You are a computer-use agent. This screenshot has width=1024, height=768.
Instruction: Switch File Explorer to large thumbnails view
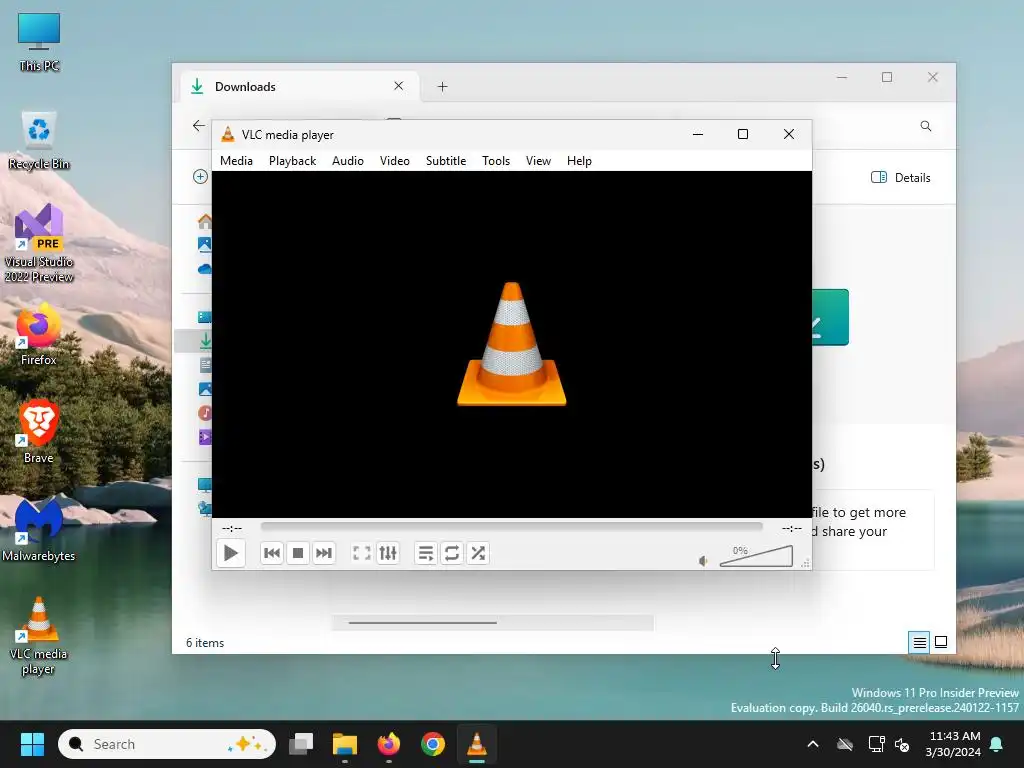point(941,643)
